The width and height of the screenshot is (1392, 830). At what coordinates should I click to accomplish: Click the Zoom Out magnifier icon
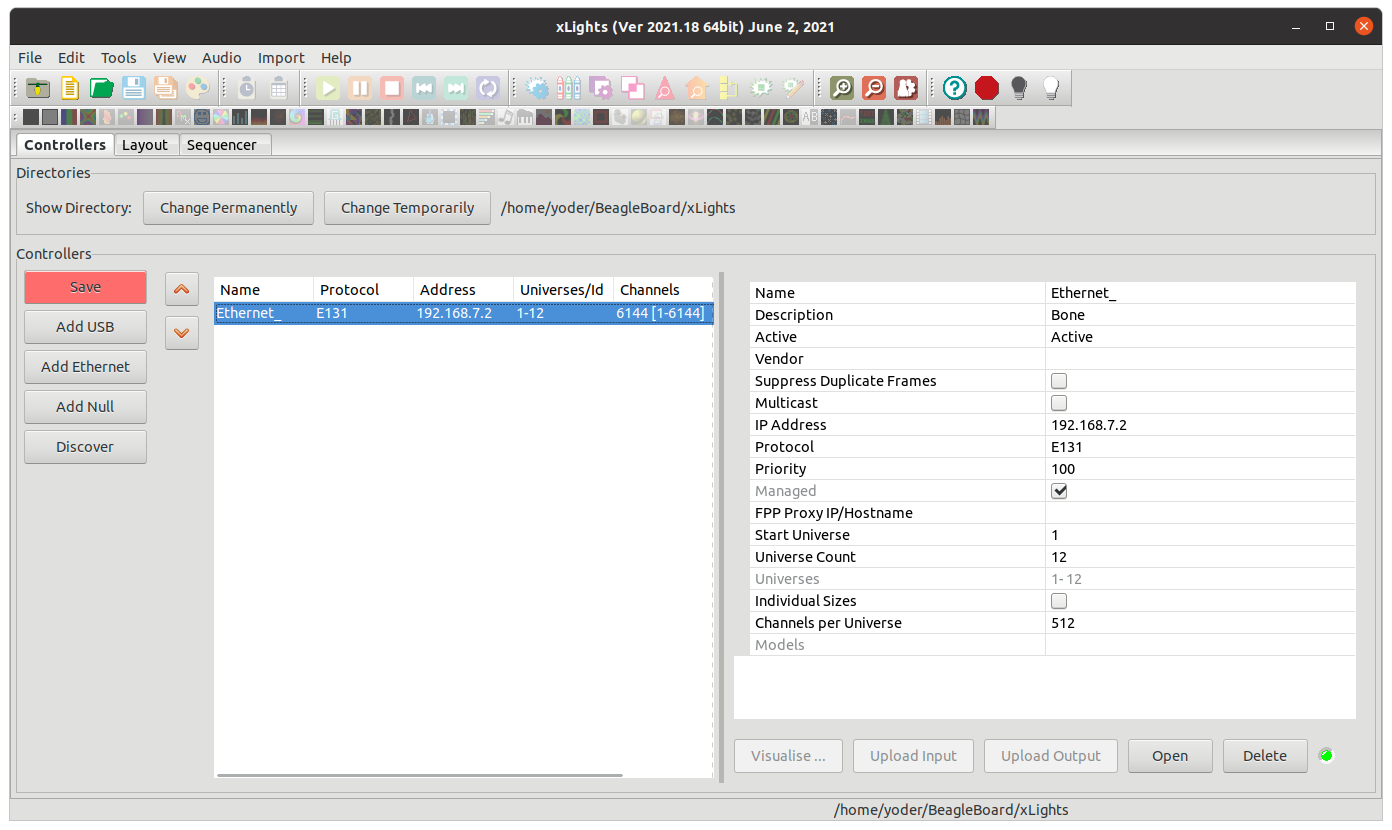(x=874, y=88)
